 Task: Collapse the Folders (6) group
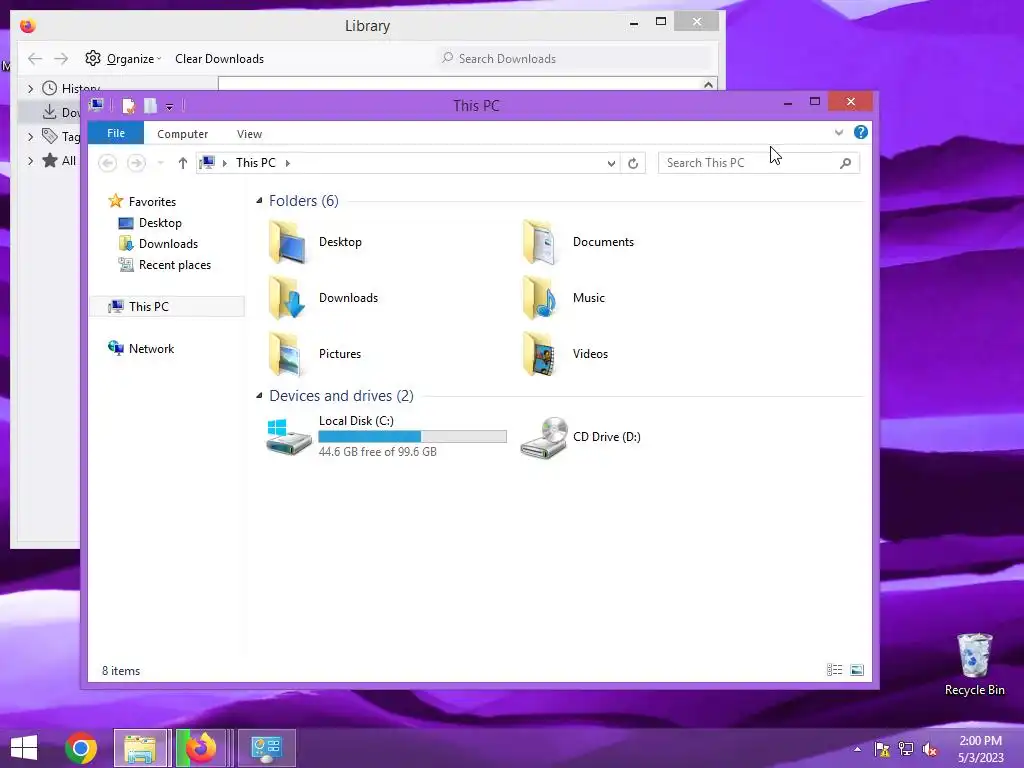259,200
